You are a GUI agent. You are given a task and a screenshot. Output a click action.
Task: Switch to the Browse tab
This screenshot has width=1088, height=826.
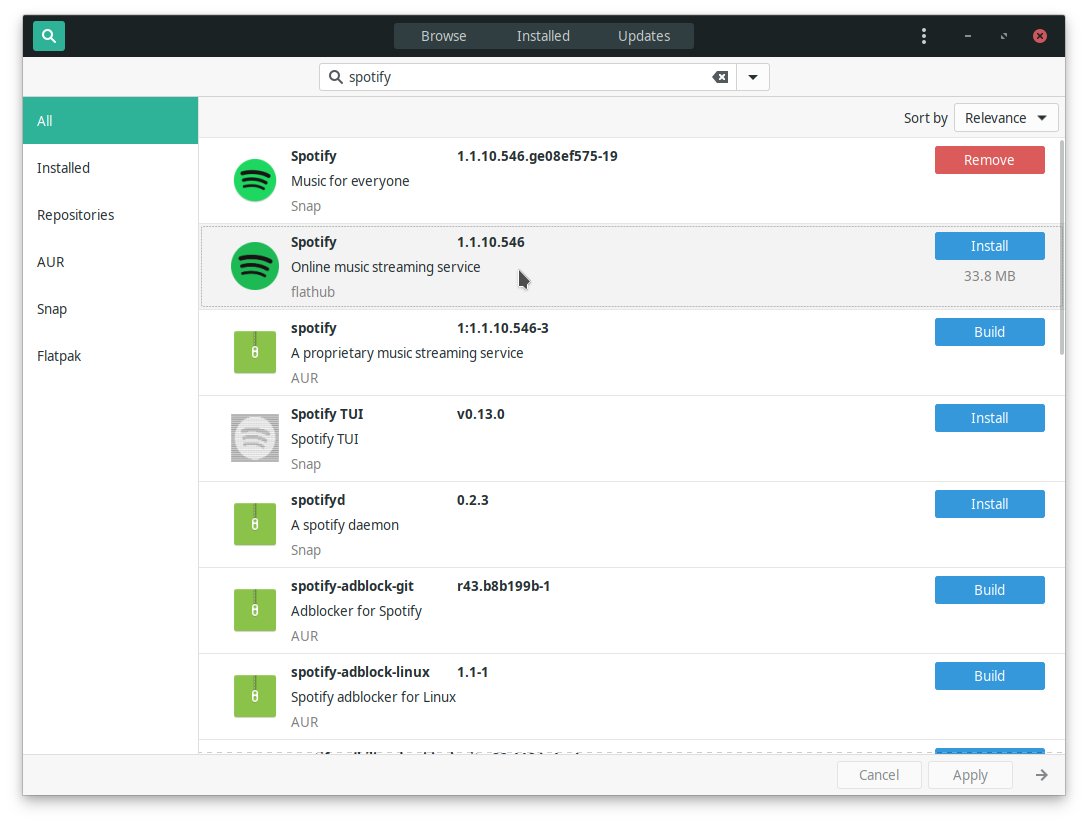coord(443,36)
